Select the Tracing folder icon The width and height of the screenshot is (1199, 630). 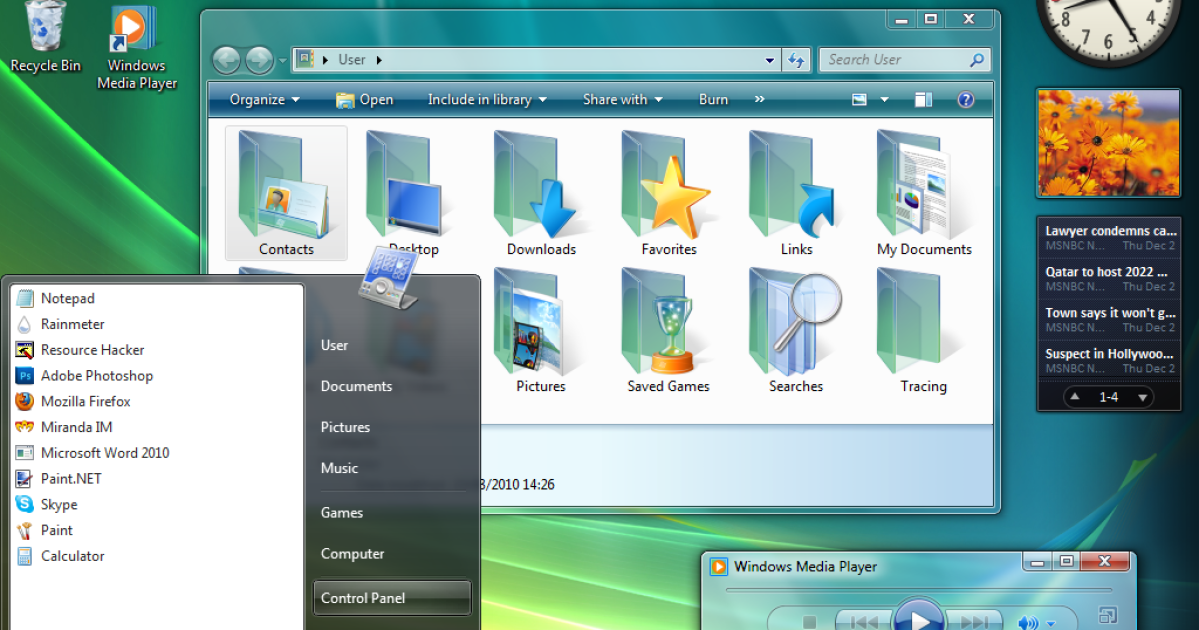tap(924, 331)
